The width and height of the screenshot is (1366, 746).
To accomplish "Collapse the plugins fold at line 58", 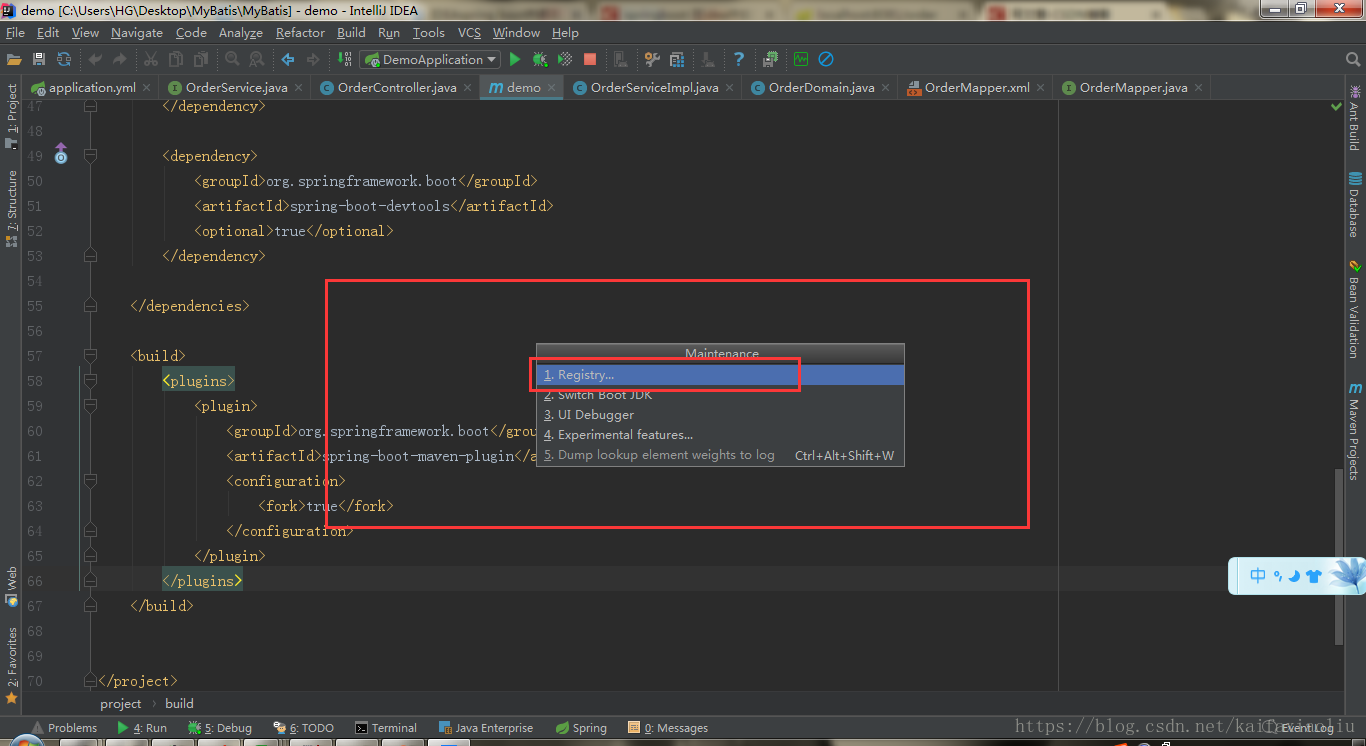I will coord(90,381).
